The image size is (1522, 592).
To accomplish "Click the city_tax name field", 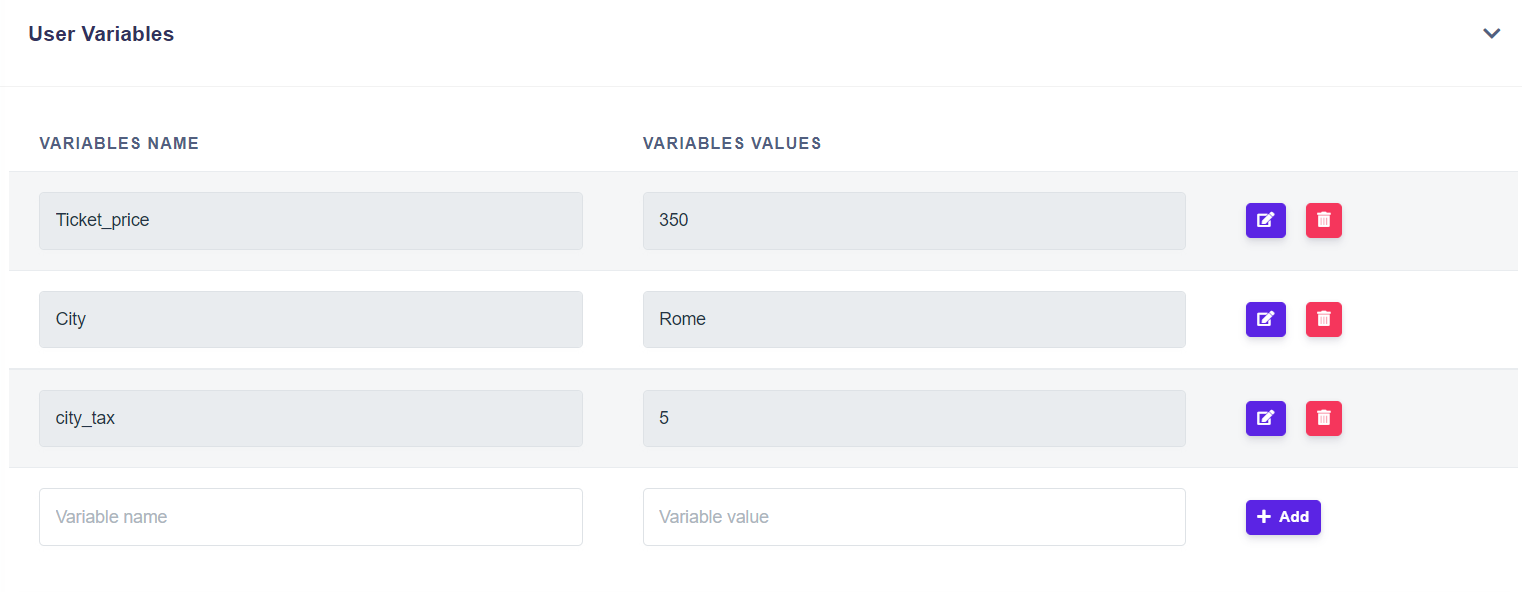I will tap(310, 418).
